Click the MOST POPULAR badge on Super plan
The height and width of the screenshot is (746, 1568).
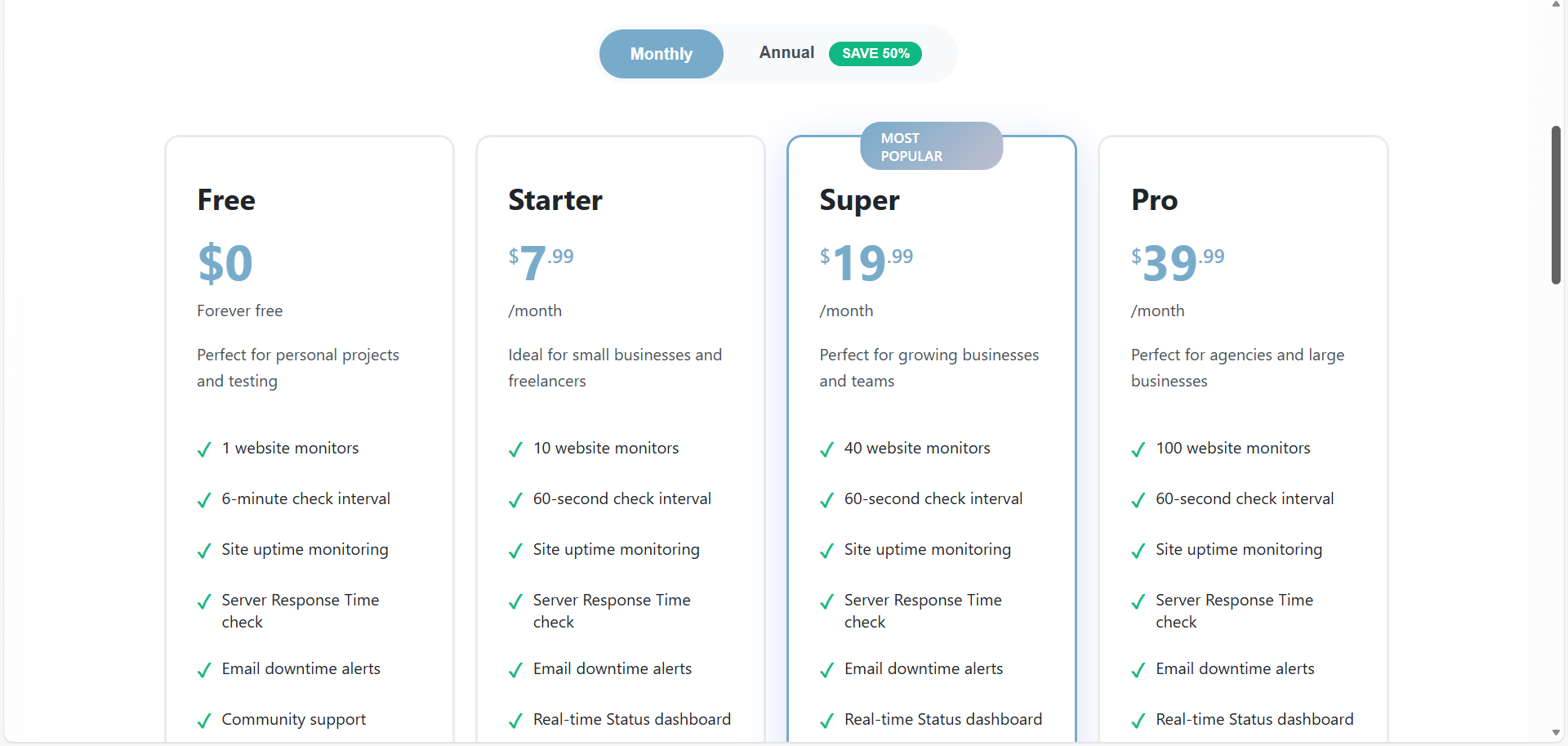[x=931, y=146]
